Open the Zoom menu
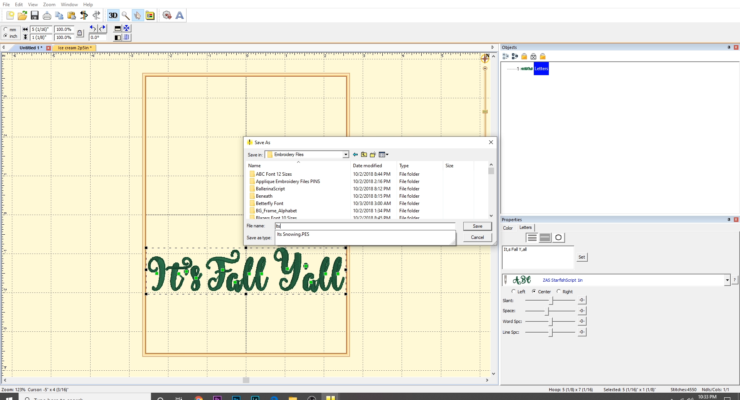Screen dimensions: 740x400 [48, 4]
